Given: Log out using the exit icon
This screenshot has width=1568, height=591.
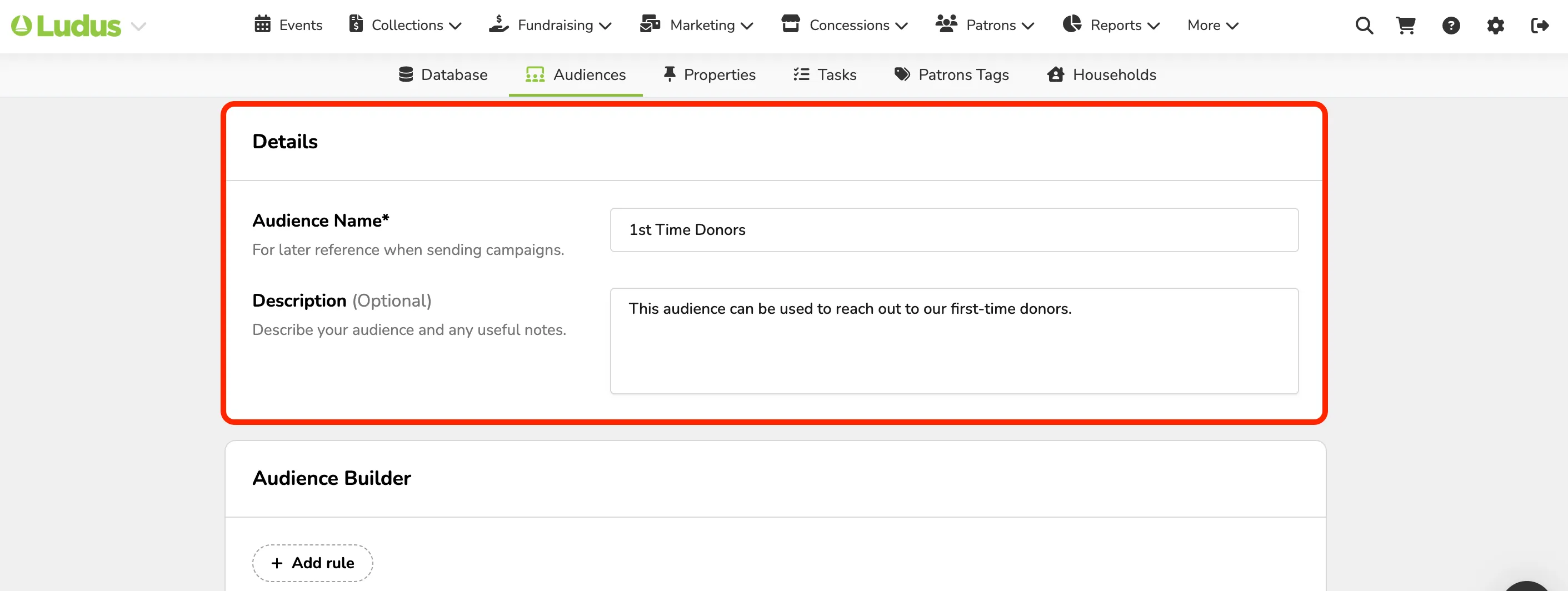Looking at the screenshot, I should pyautogui.click(x=1540, y=26).
